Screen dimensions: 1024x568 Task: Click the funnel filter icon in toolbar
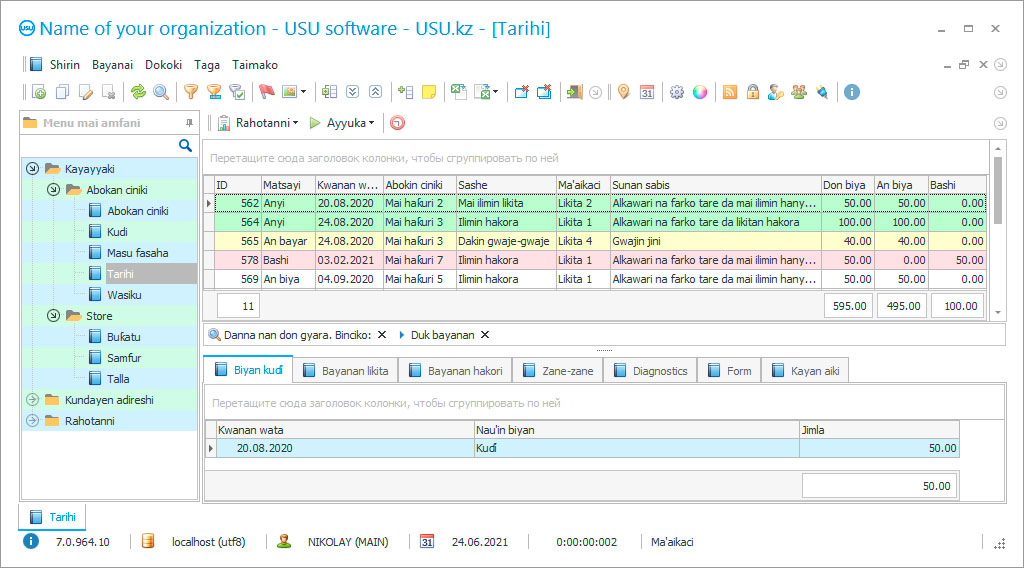pos(190,92)
